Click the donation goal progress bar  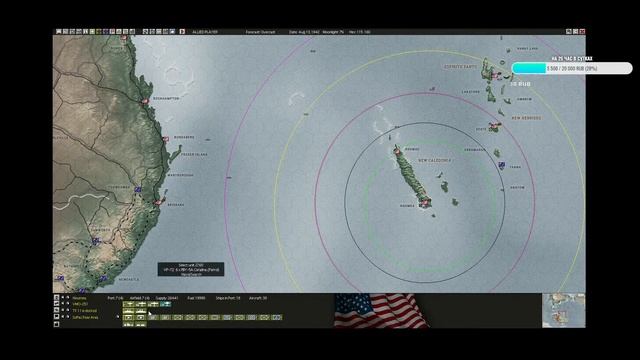coord(572,68)
